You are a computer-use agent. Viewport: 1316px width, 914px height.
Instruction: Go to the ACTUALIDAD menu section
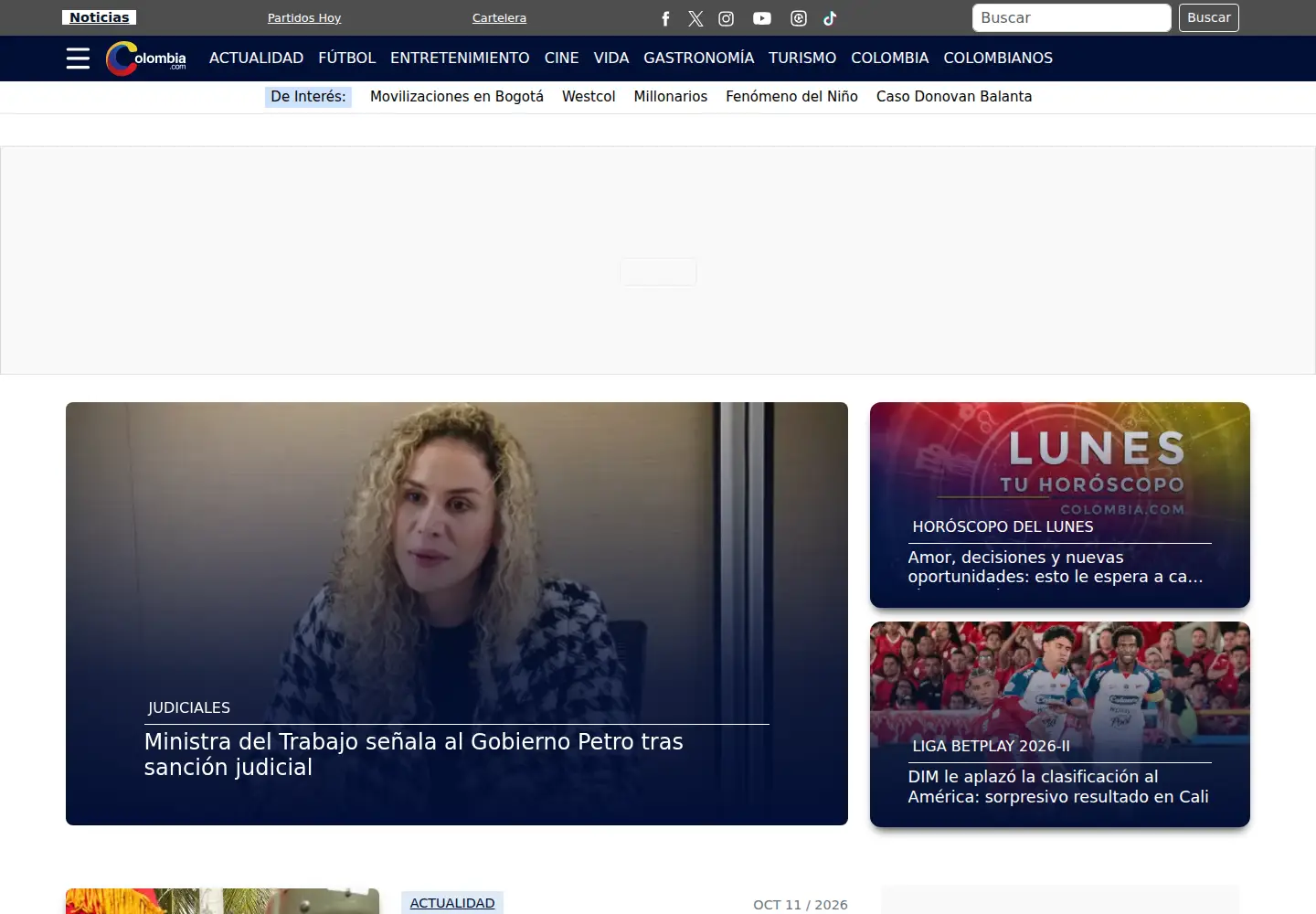point(256,58)
